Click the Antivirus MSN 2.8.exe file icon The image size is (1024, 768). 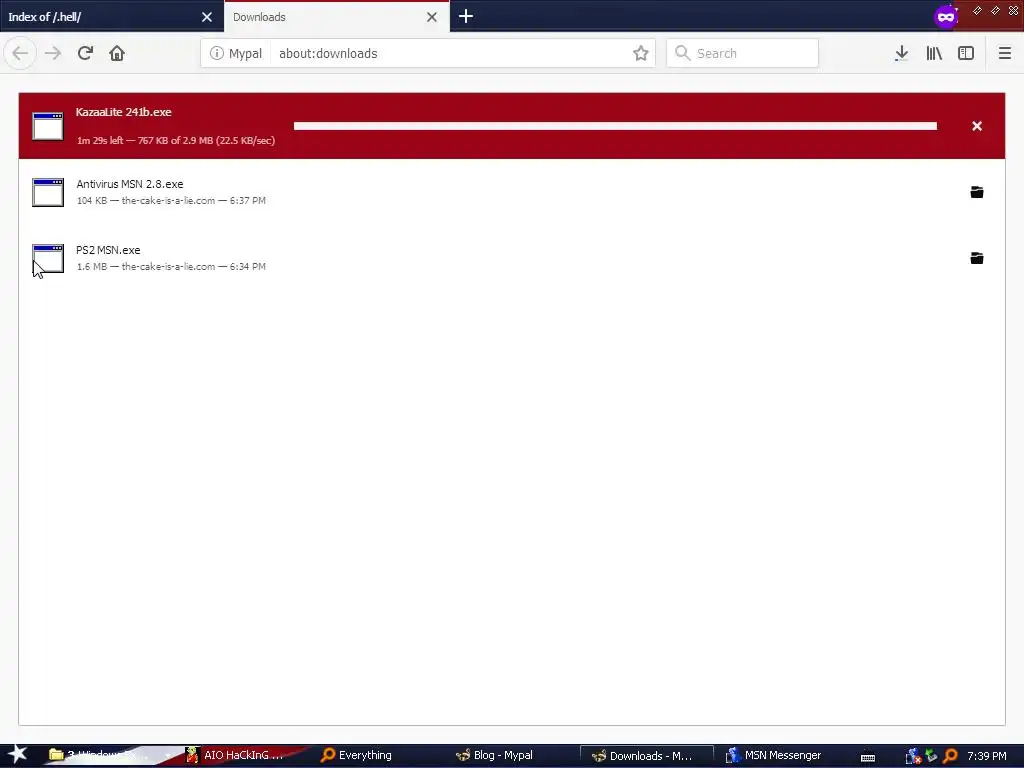pos(48,192)
